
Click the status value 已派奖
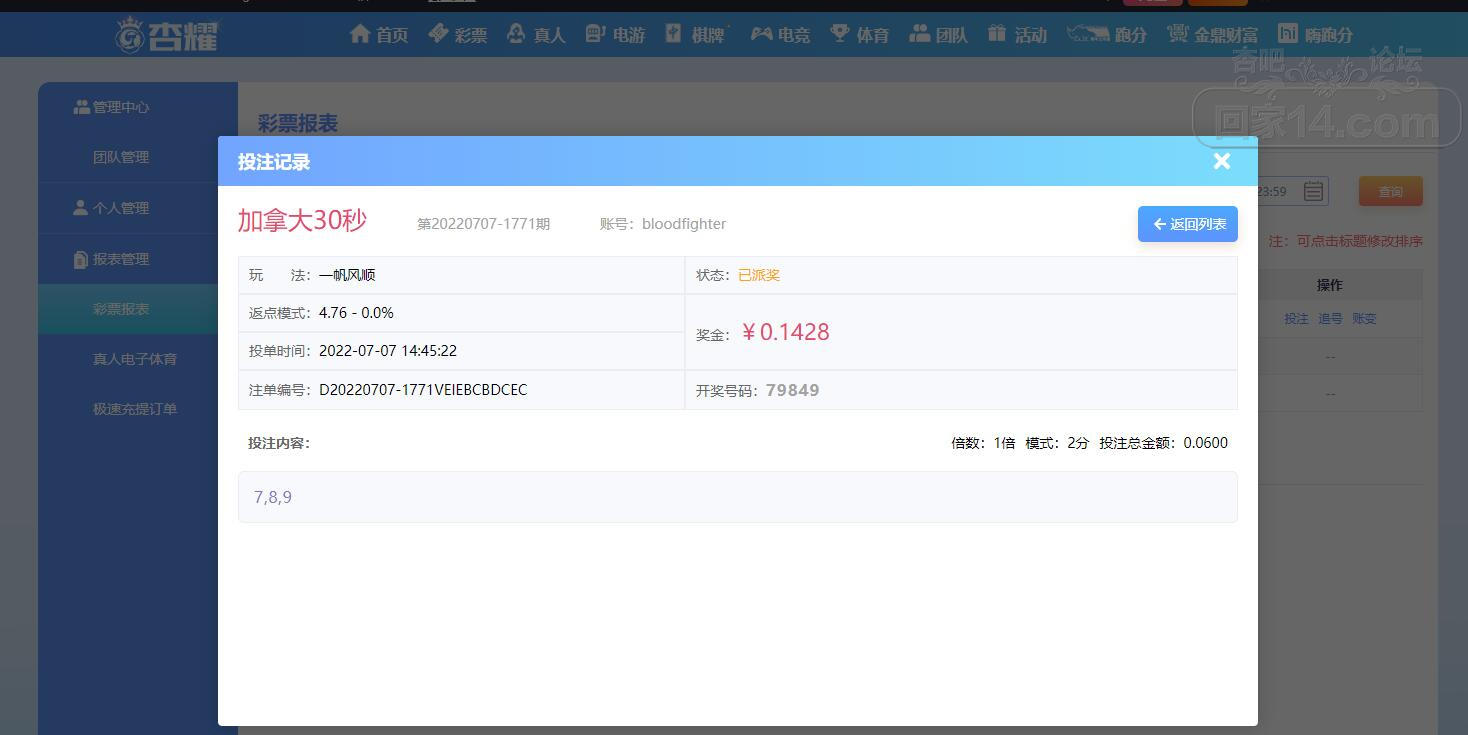(759, 275)
